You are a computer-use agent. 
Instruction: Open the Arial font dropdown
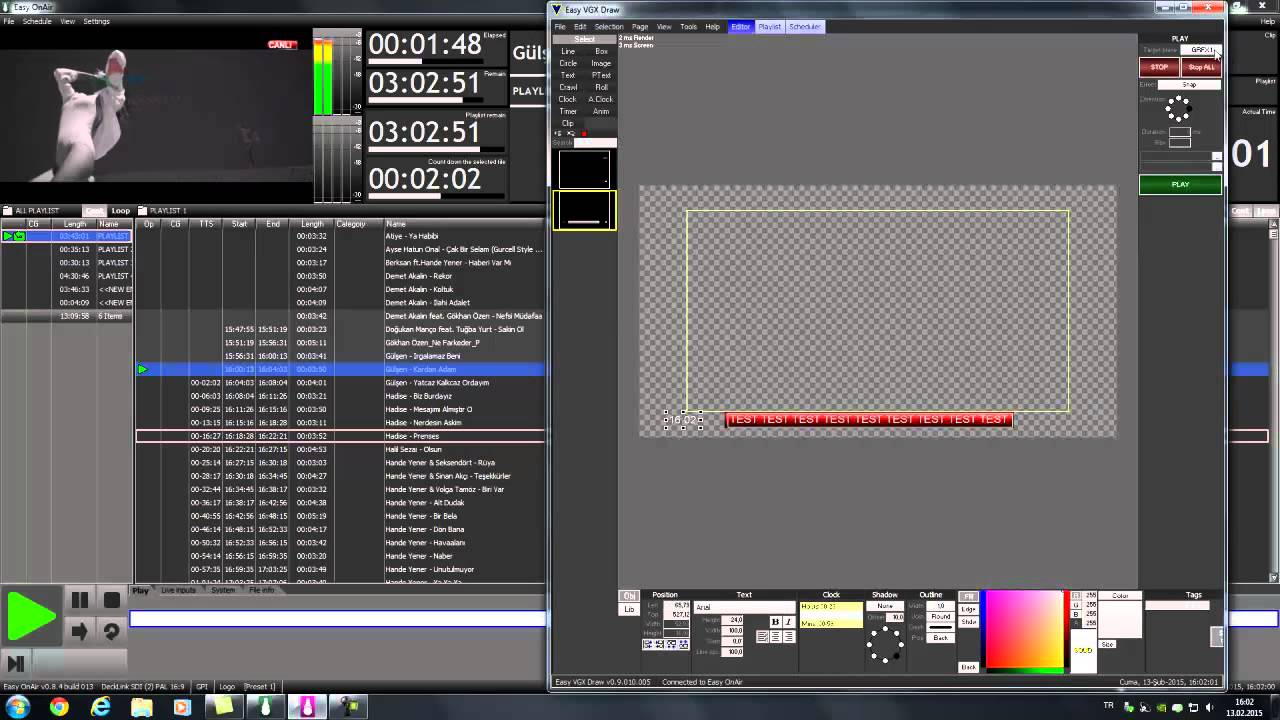click(745, 607)
